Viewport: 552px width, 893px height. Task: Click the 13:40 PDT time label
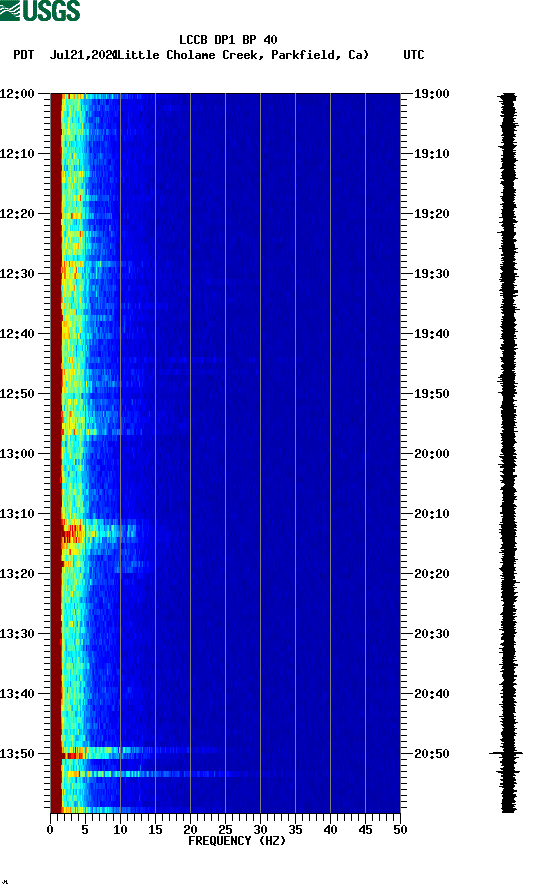[x=17, y=693]
